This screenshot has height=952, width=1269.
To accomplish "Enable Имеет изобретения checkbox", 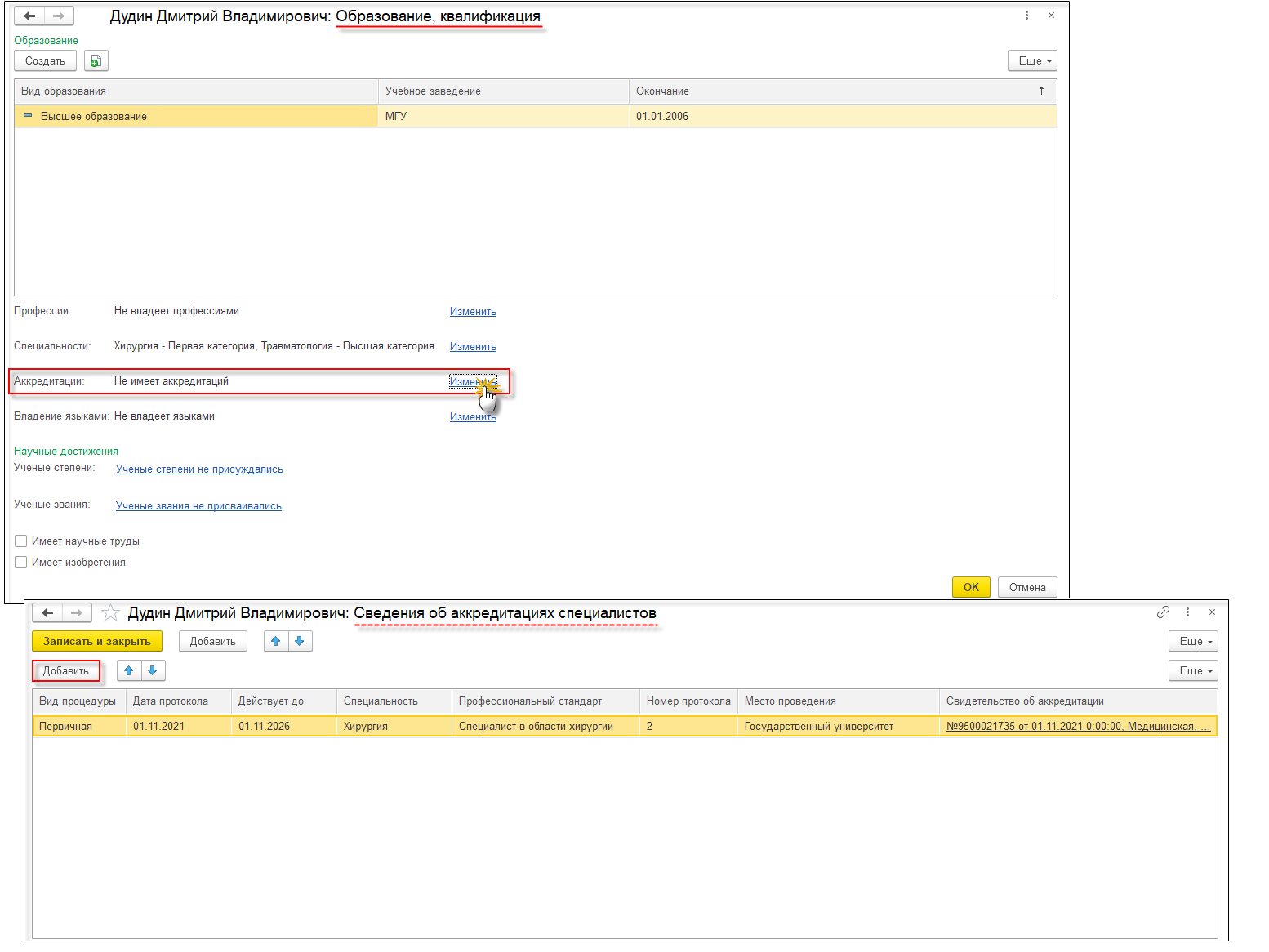I will pyautogui.click(x=21, y=562).
